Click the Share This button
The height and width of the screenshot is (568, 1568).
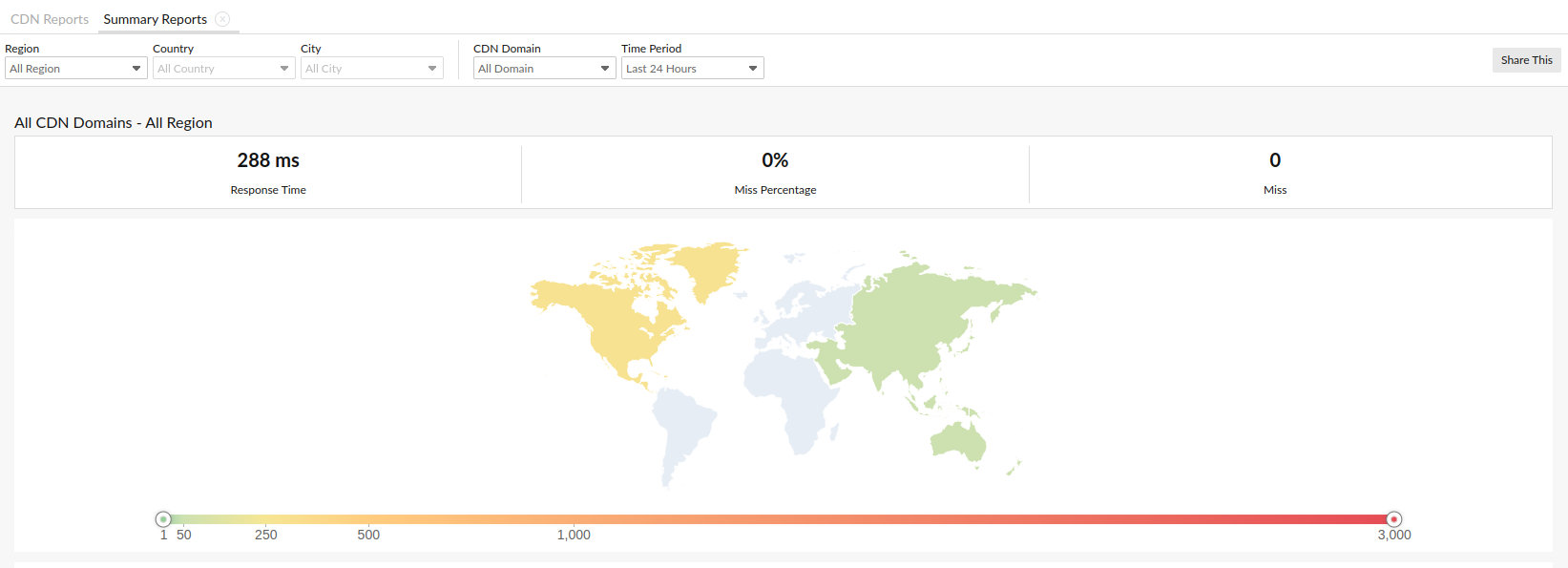point(1526,60)
